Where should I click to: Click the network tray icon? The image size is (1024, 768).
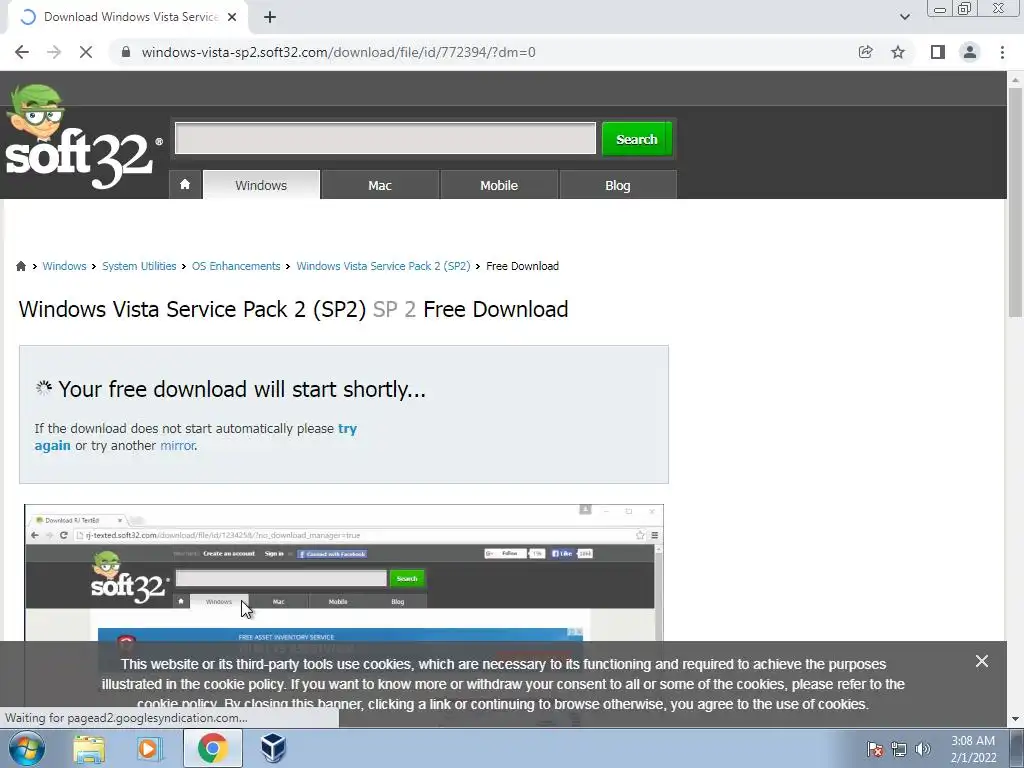pos(899,749)
